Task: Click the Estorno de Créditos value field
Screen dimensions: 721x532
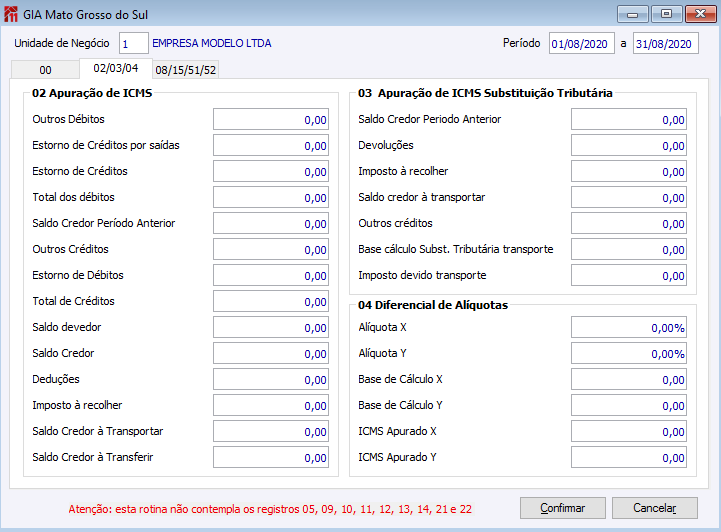Action: 271,172
